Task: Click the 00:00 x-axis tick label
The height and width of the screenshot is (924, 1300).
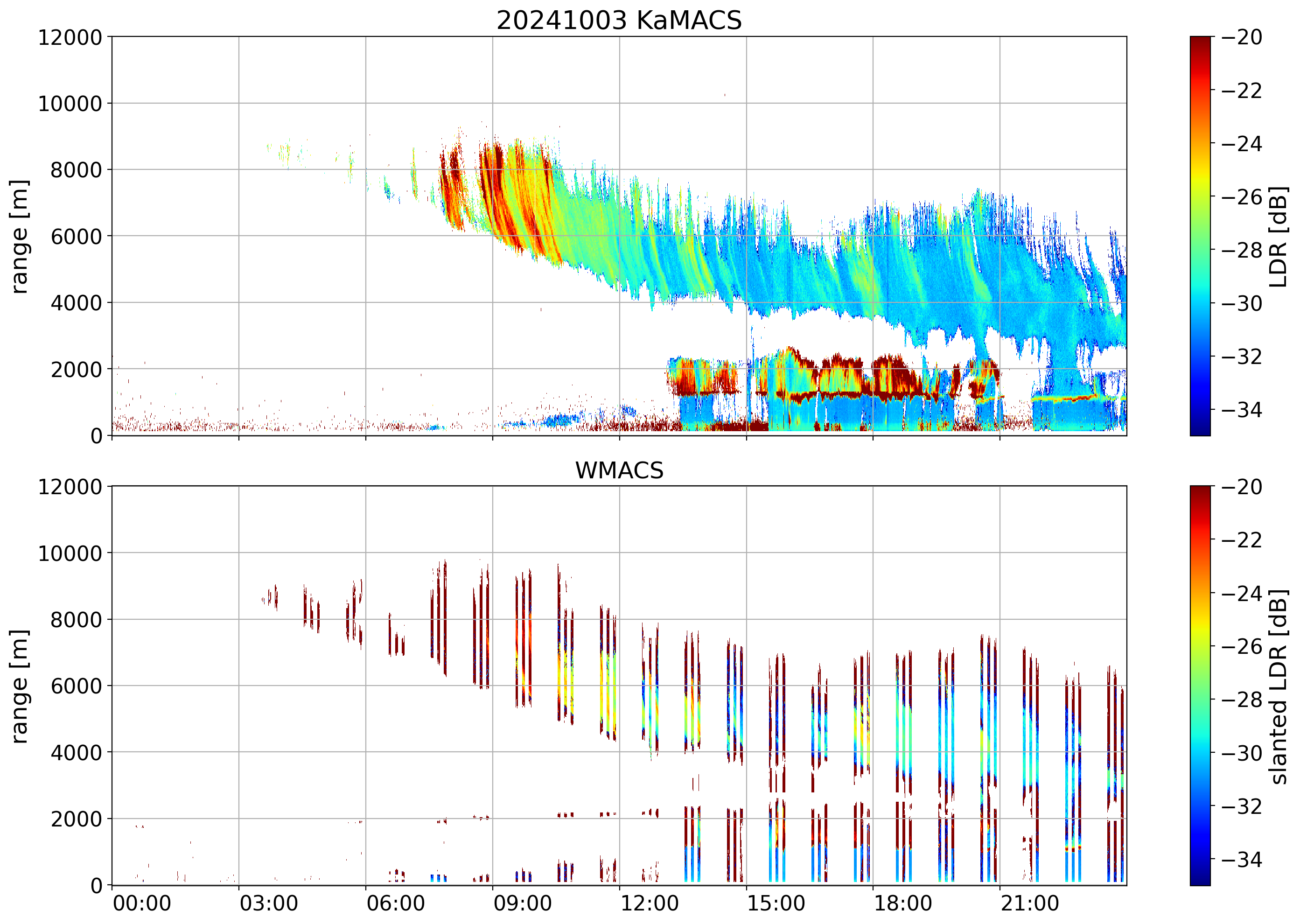Action: point(142,903)
